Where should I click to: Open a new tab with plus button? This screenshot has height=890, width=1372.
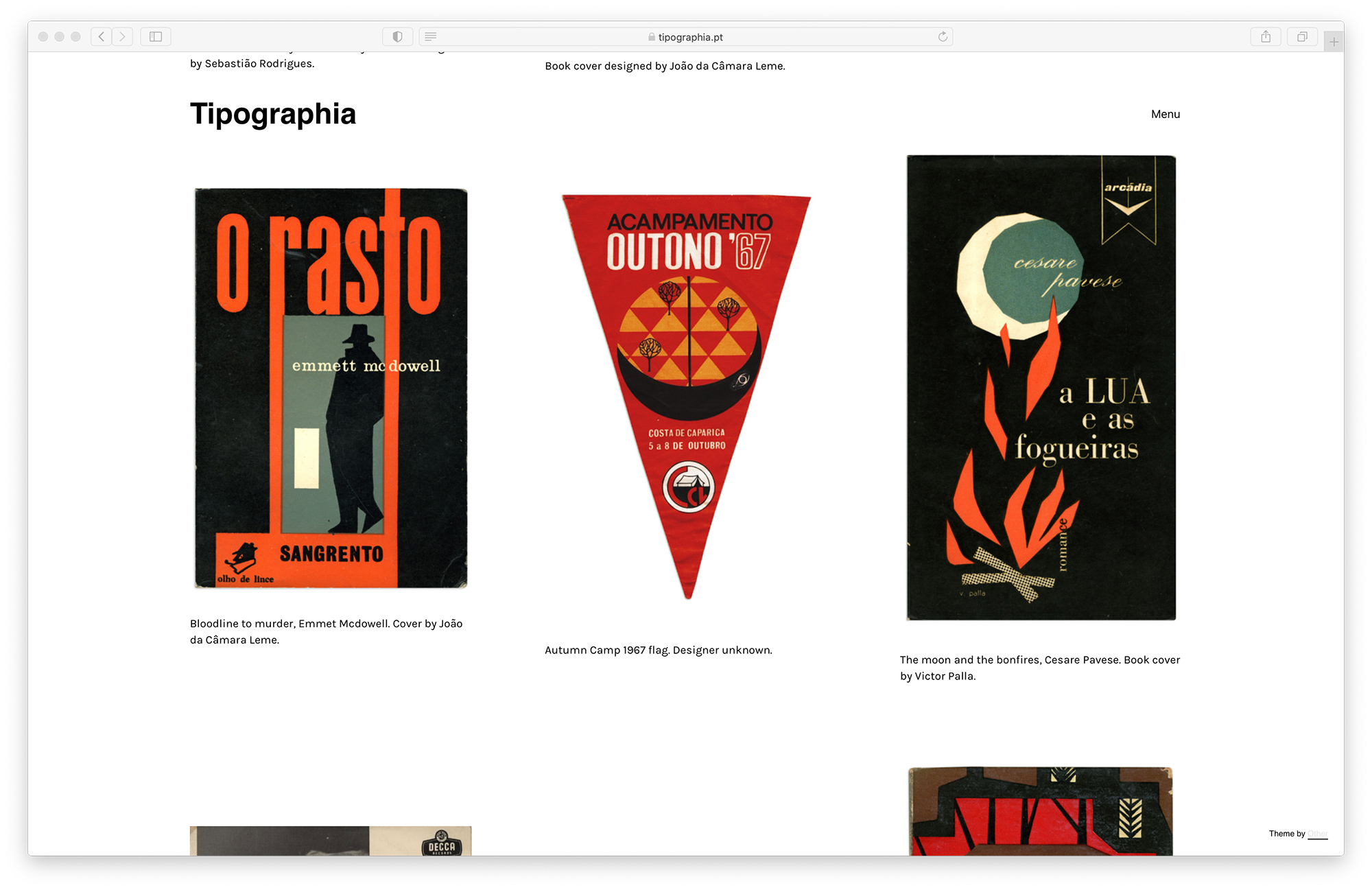tap(1334, 42)
